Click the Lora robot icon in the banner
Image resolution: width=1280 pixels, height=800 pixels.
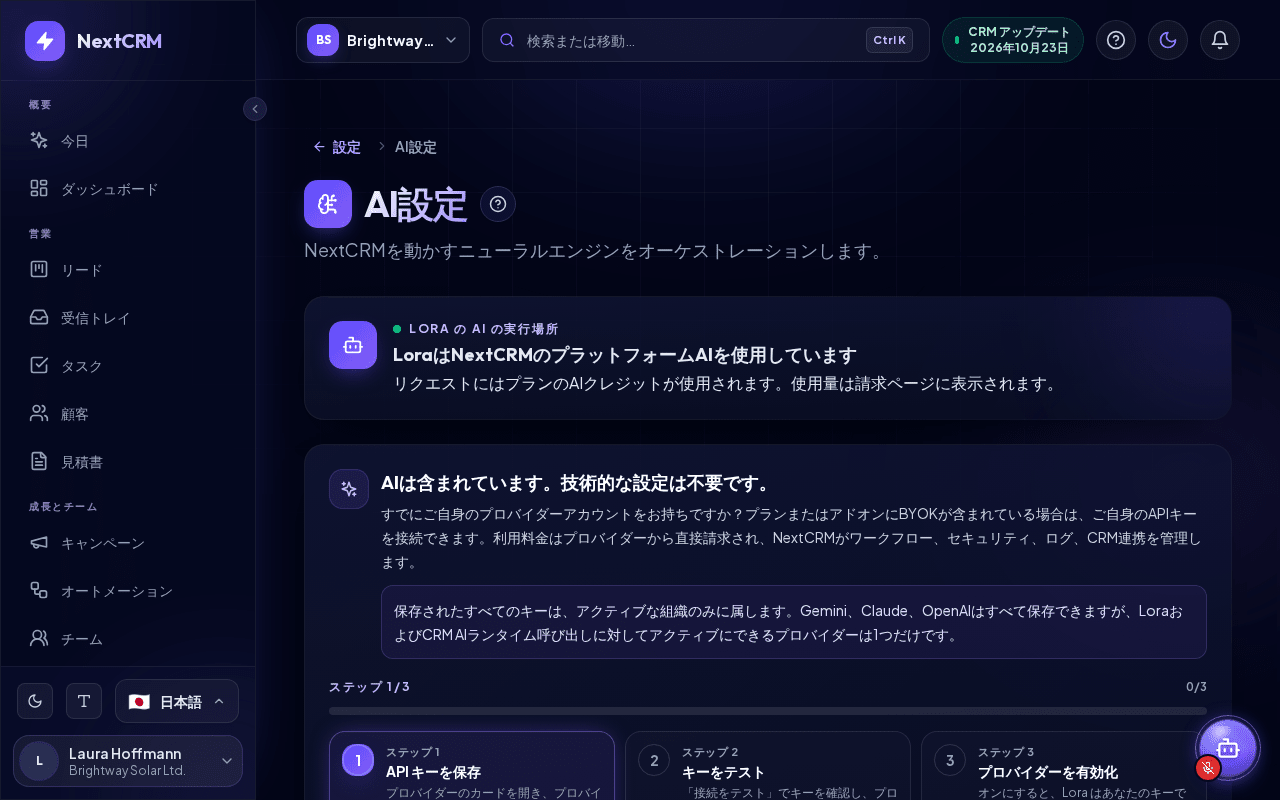(x=353, y=345)
